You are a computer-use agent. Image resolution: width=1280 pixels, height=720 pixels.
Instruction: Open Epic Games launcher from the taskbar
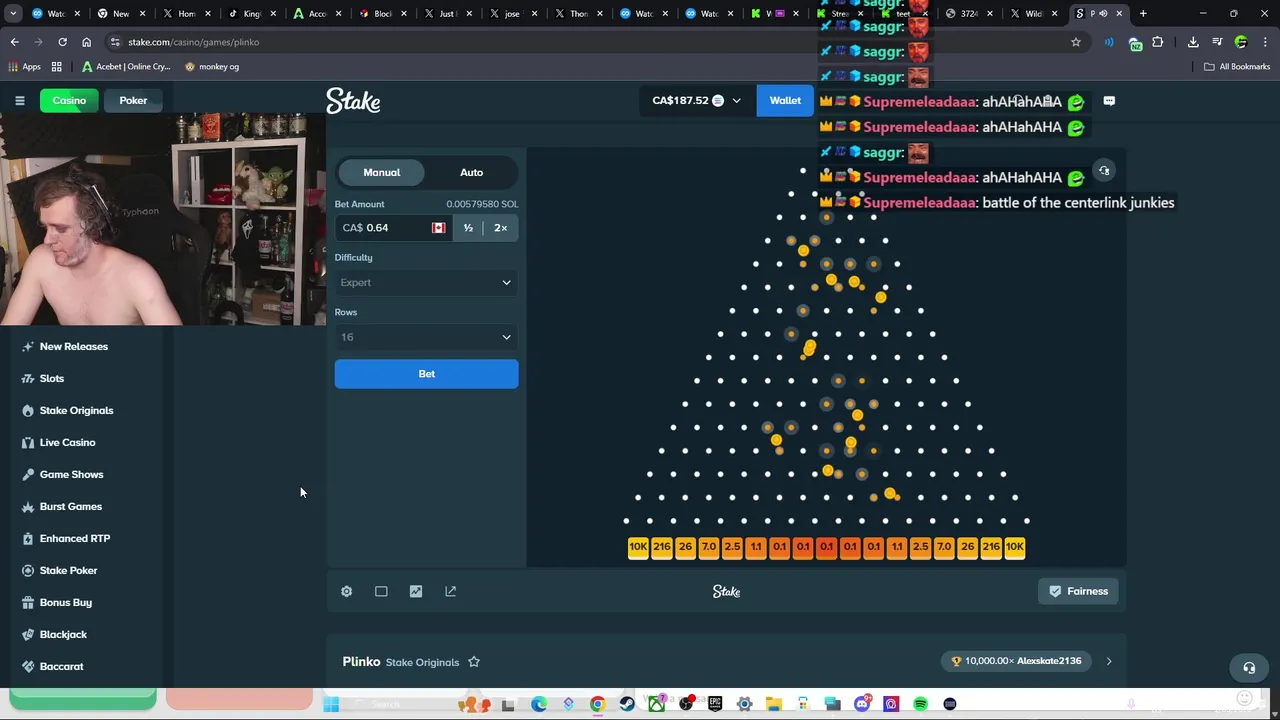pos(715,704)
